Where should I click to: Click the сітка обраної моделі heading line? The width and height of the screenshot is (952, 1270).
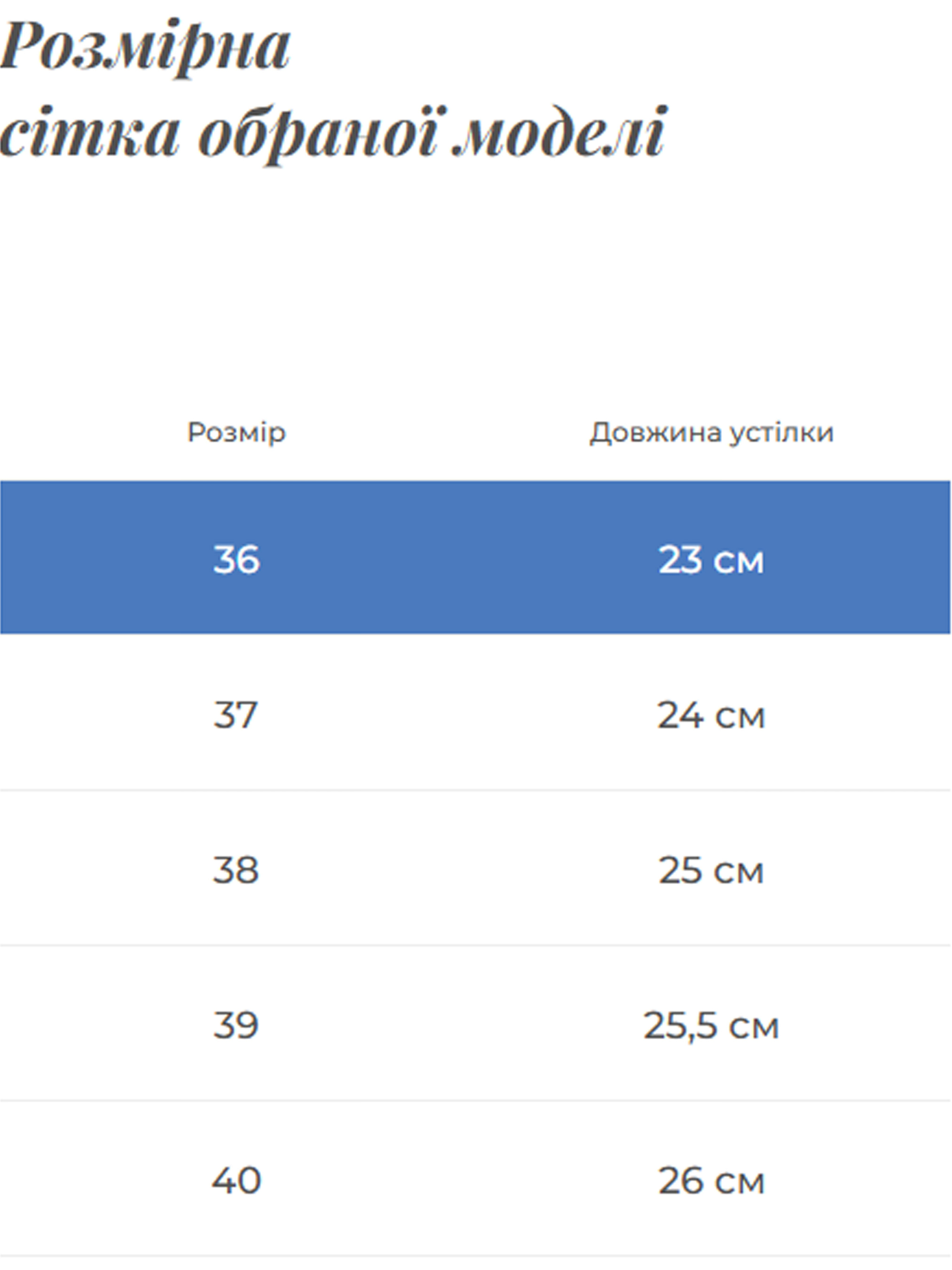tap(333, 133)
